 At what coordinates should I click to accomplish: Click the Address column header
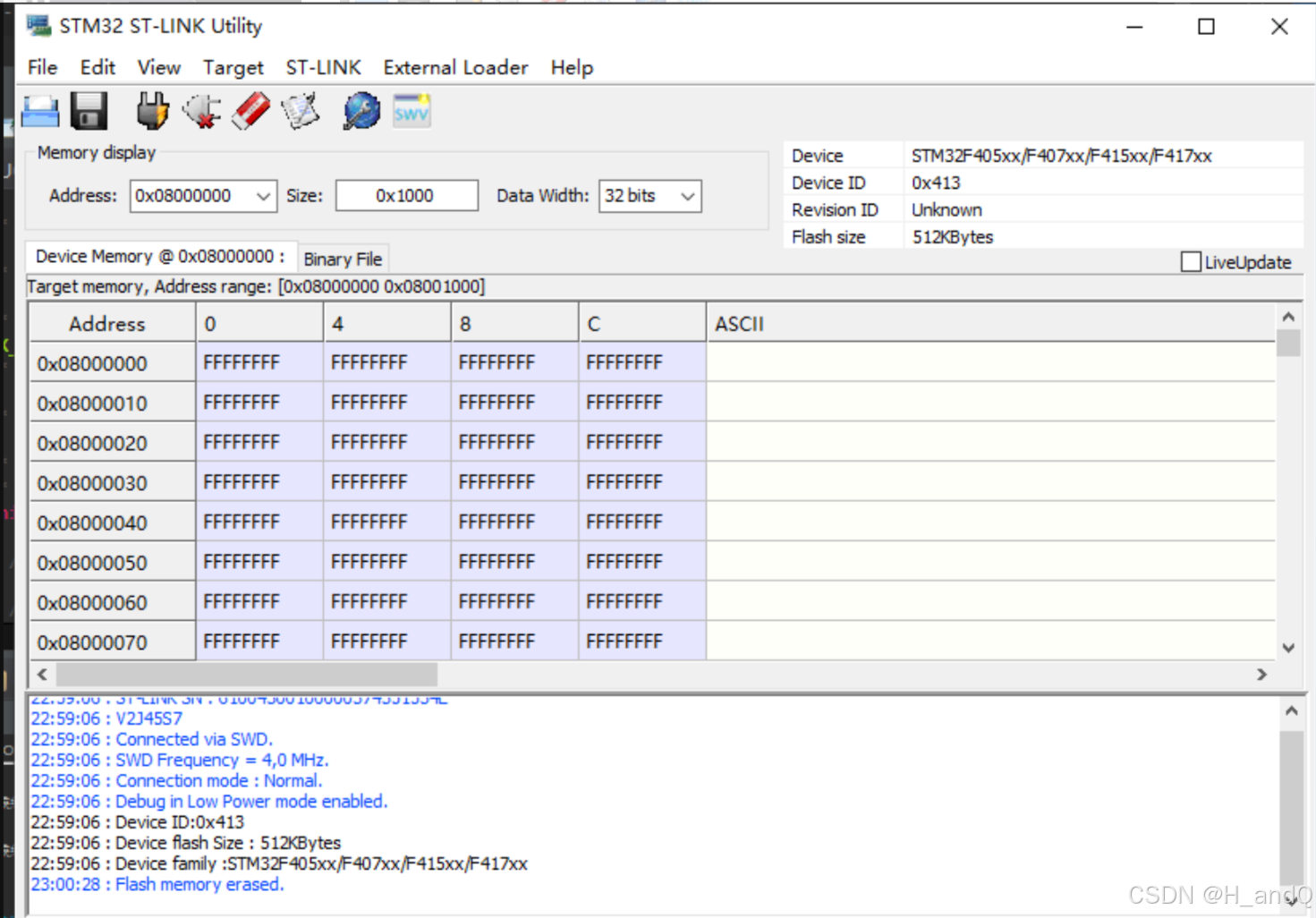point(112,323)
